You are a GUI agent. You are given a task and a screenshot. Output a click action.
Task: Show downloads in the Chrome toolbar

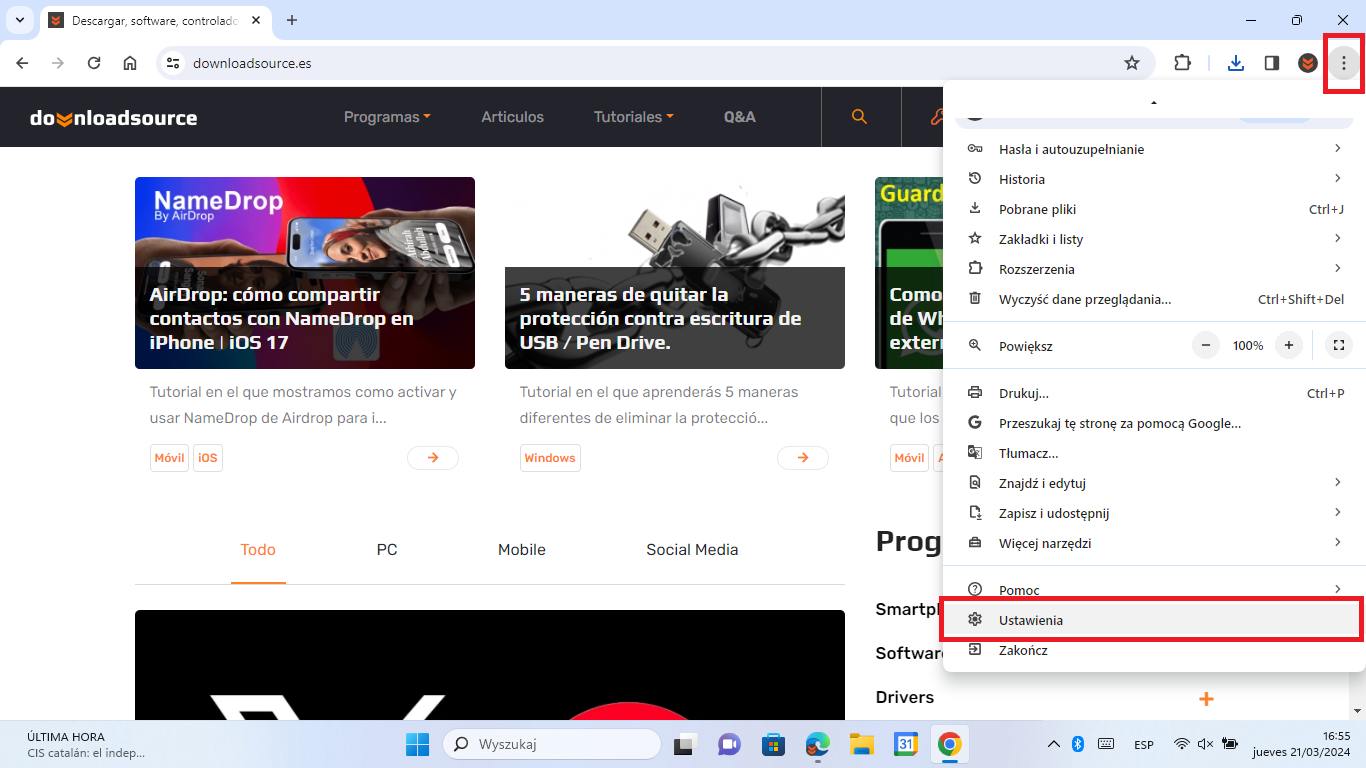tap(1236, 63)
